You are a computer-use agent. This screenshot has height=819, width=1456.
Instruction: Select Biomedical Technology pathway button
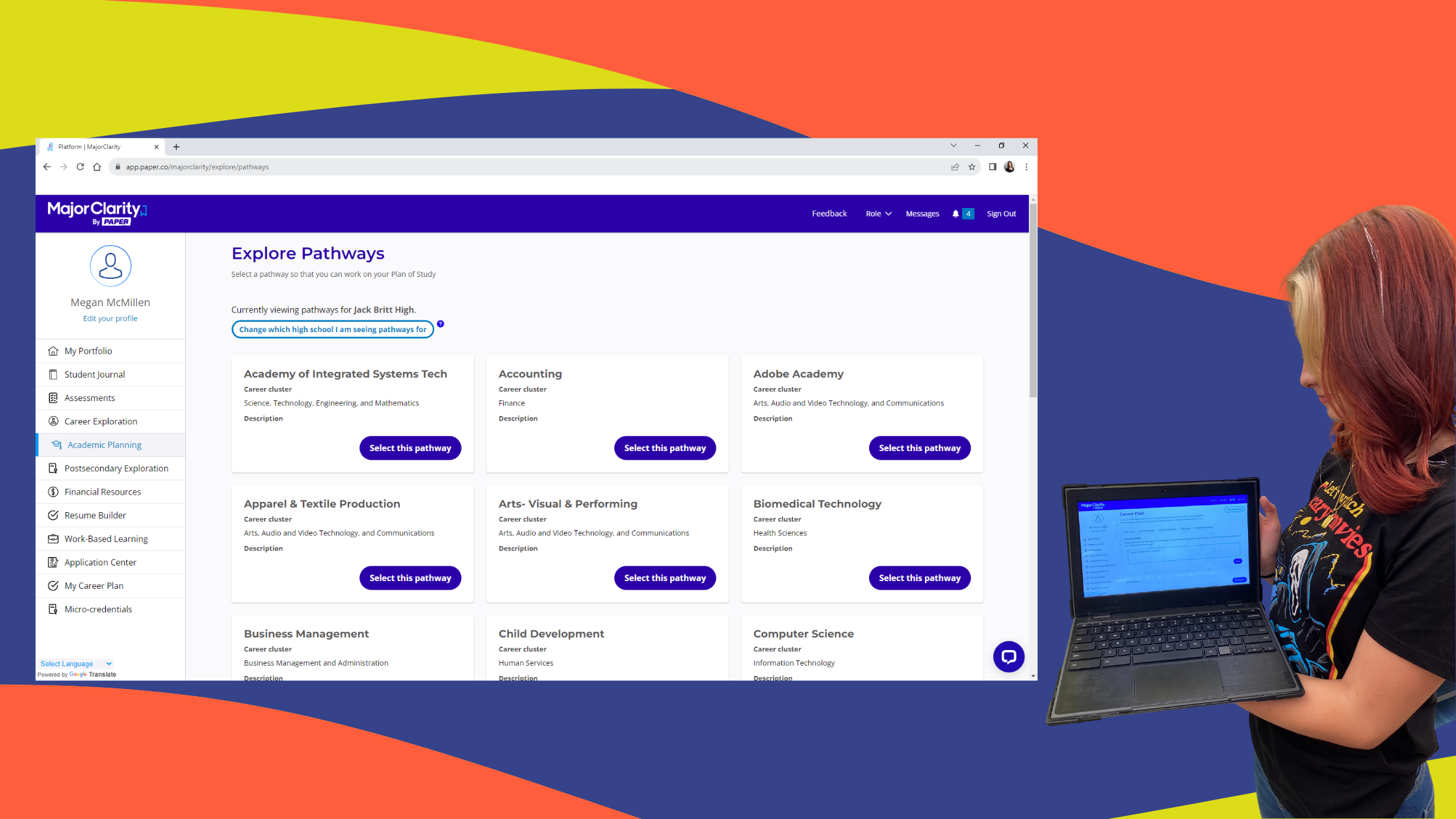coord(919,578)
